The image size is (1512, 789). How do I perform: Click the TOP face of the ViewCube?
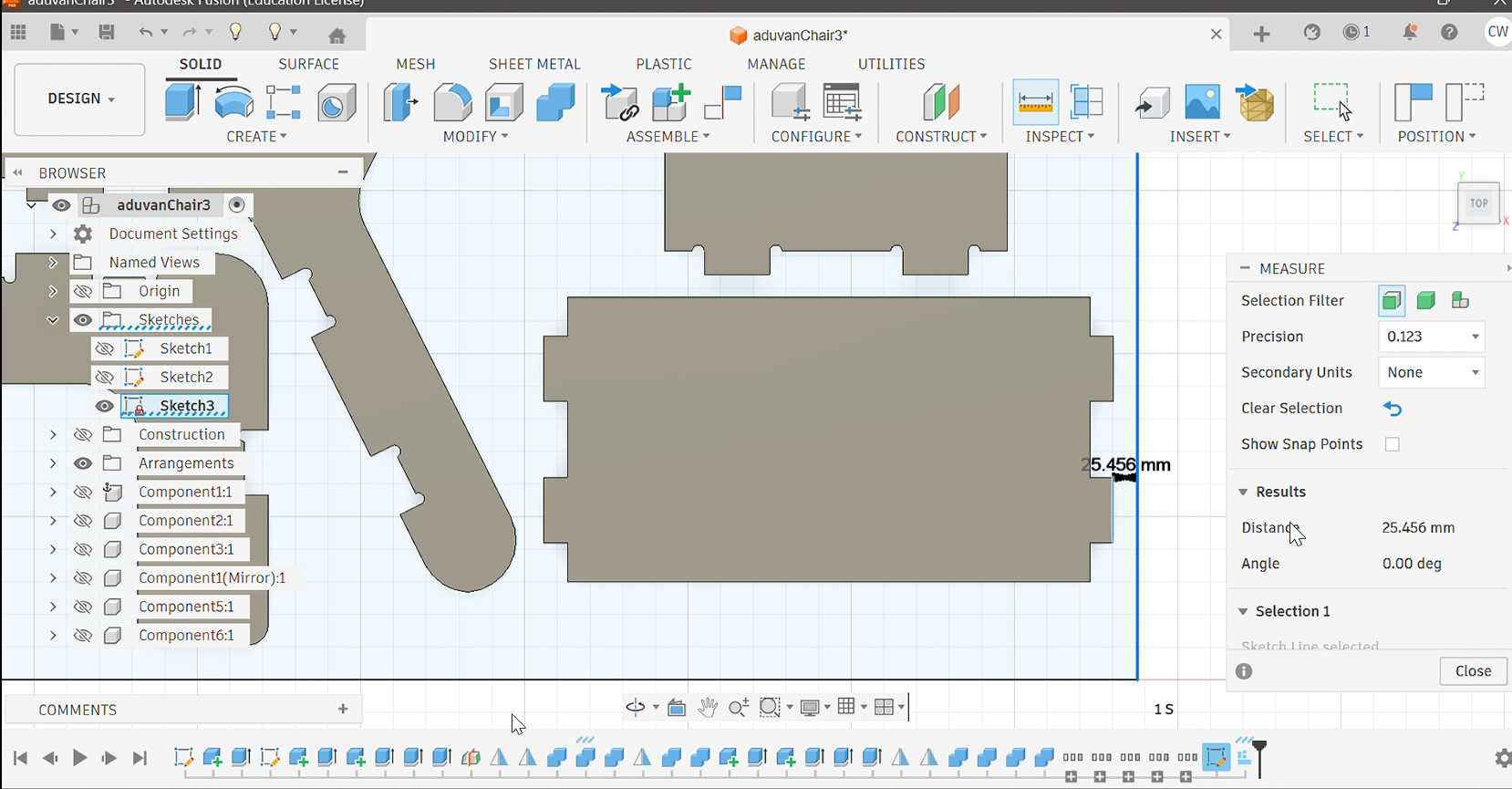click(1478, 203)
